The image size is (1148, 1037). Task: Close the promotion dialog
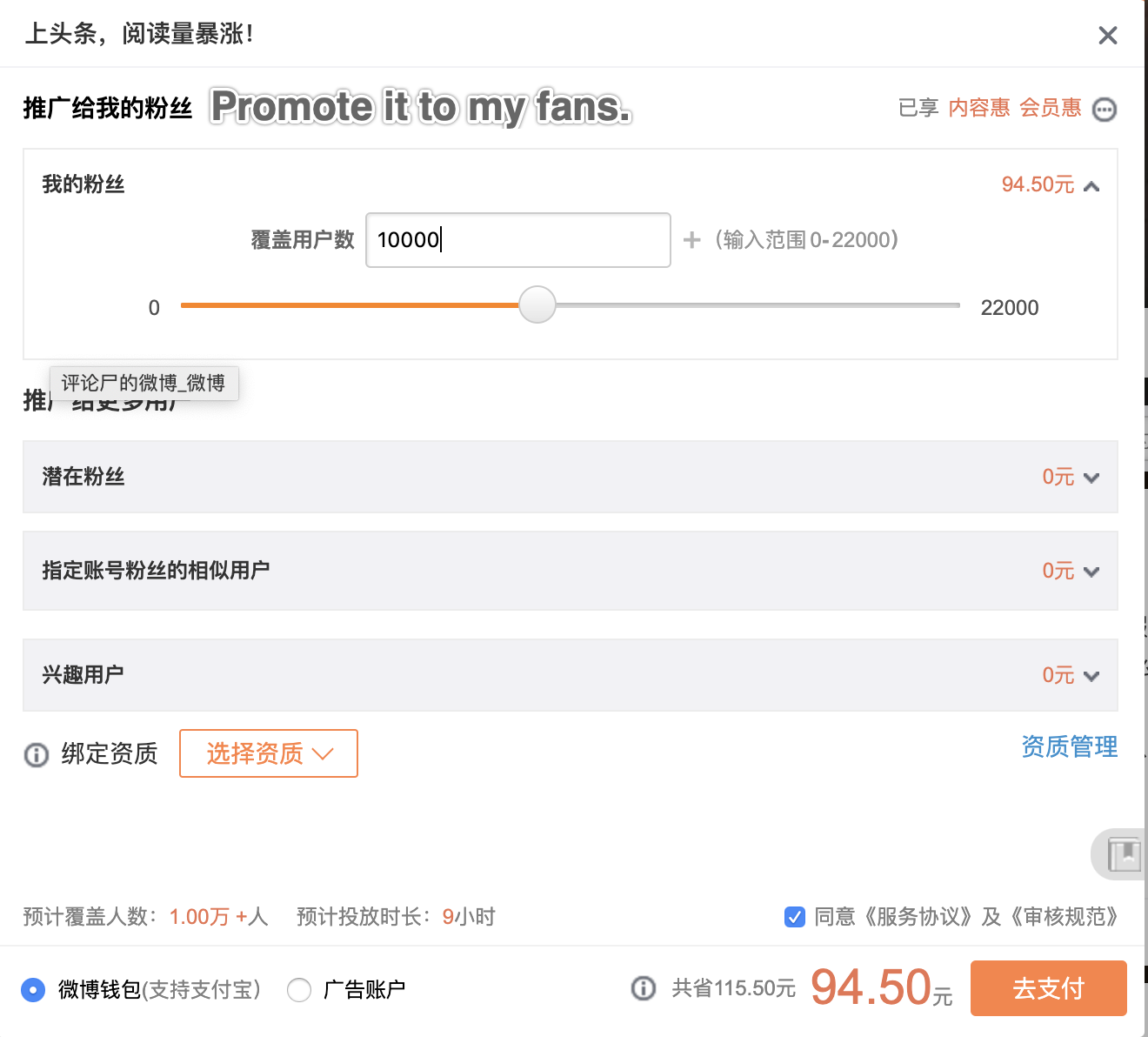(1108, 36)
